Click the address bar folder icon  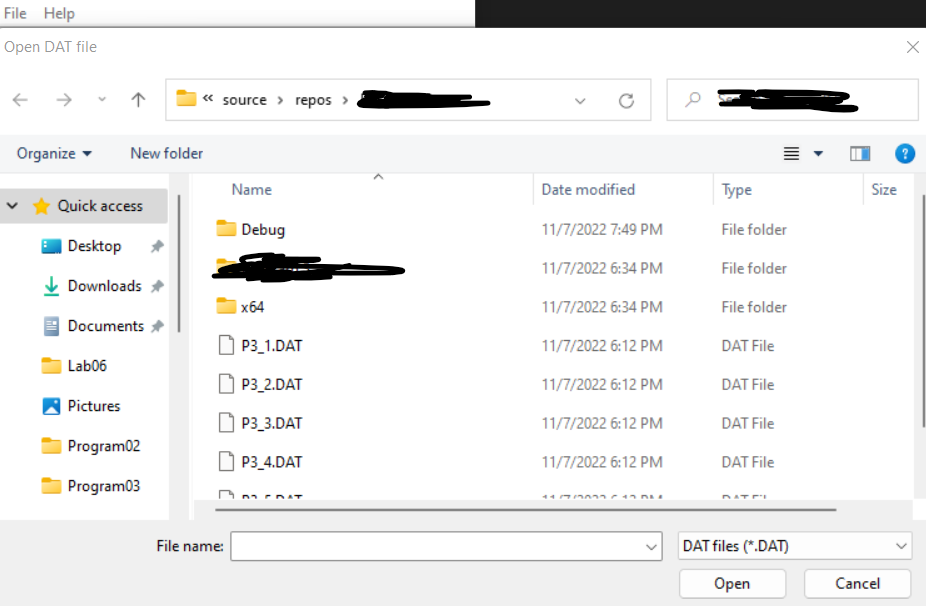click(186, 99)
